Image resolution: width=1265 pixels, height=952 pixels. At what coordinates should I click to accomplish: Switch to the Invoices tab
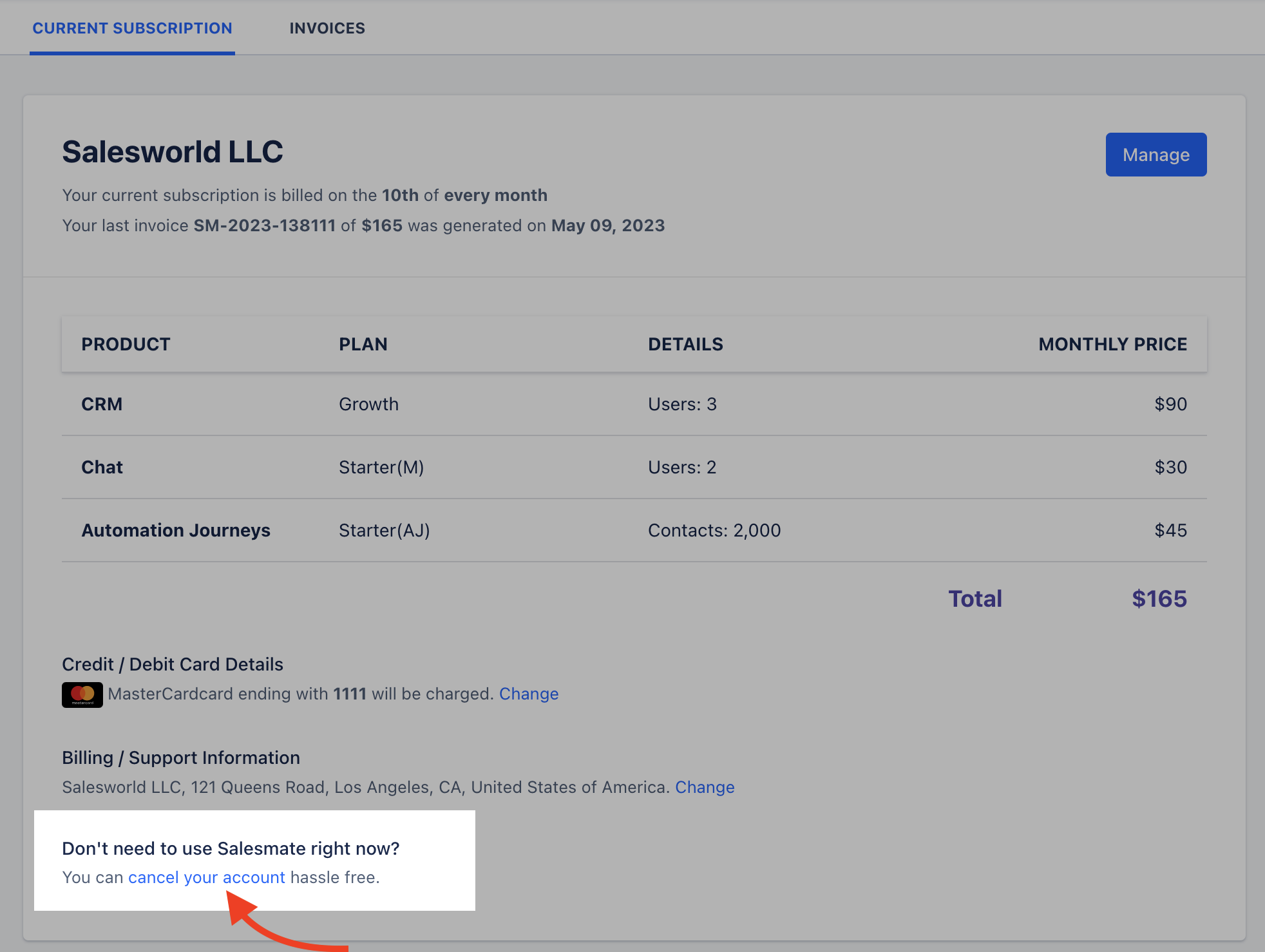(x=327, y=28)
